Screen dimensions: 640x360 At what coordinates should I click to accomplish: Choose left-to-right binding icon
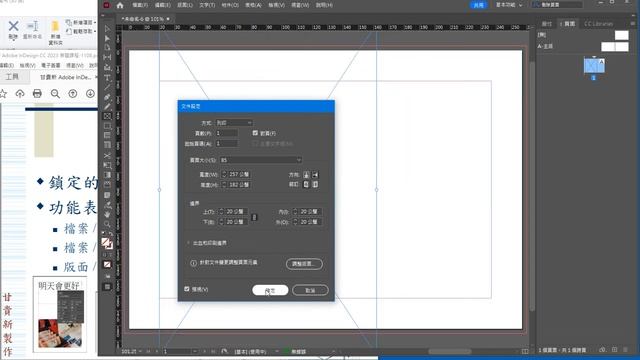306,184
